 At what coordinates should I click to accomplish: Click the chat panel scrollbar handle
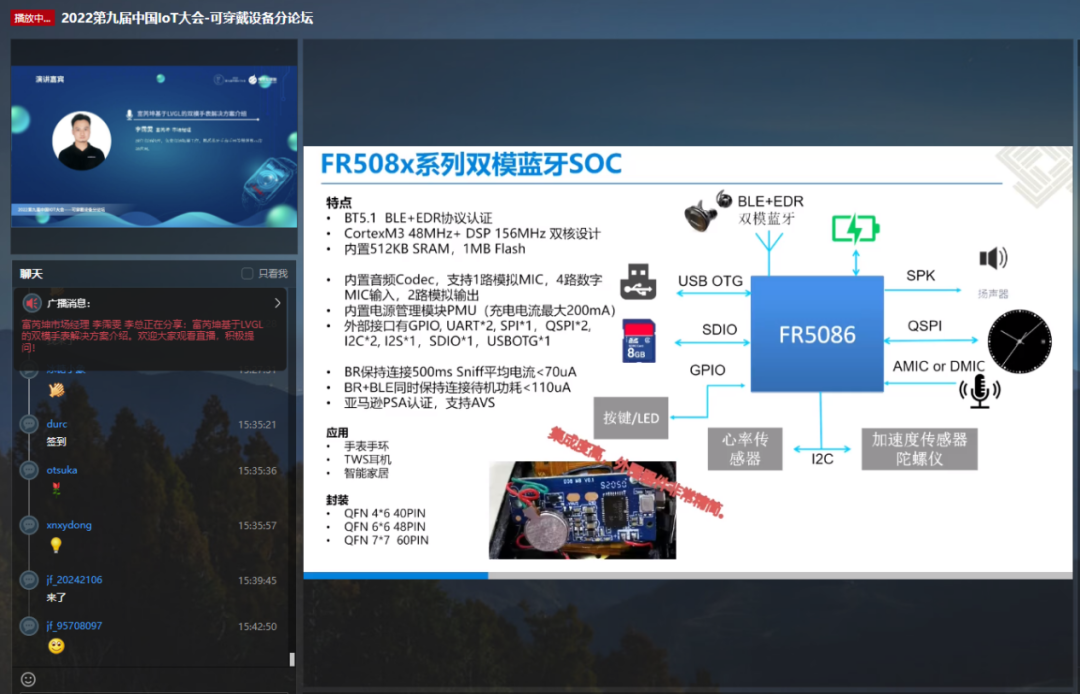pyautogui.click(x=292, y=660)
